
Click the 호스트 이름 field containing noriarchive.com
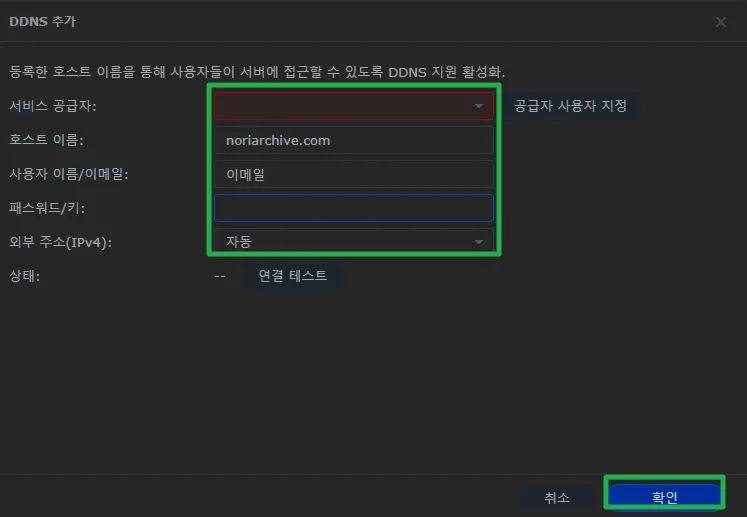point(353,140)
